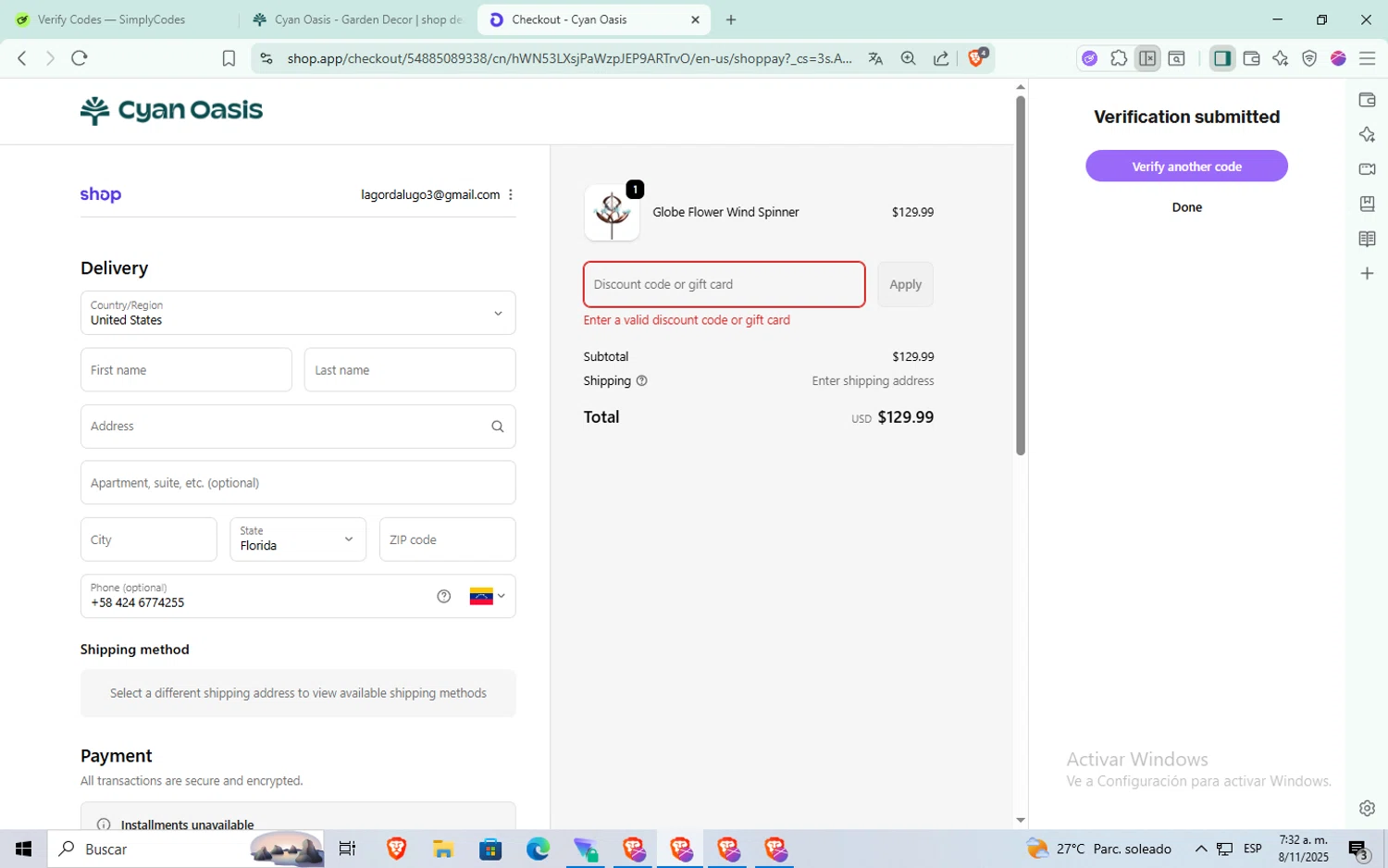The height and width of the screenshot is (868, 1388).
Task: Show hidden tray icons chevron
Action: (1201, 849)
